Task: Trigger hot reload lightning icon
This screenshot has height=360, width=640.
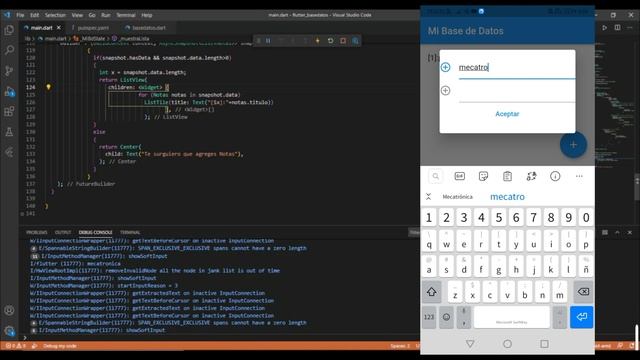Action: pos(318,41)
